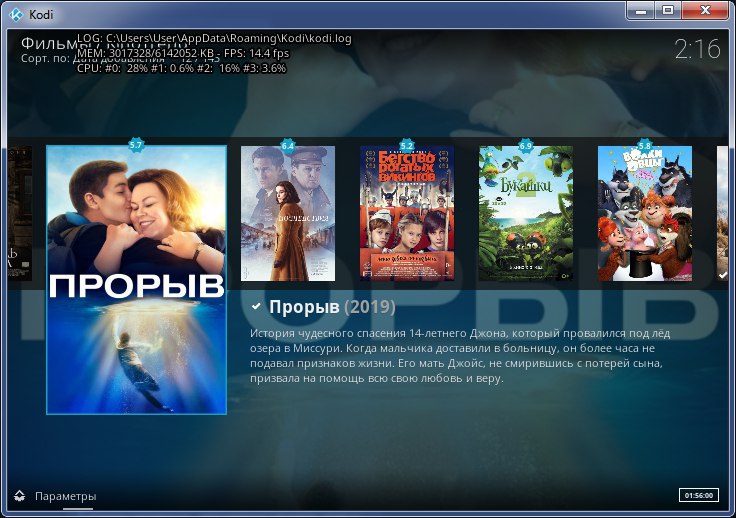Minimize the Kodi window
The height and width of the screenshot is (518, 736).
pyautogui.click(x=641, y=10)
